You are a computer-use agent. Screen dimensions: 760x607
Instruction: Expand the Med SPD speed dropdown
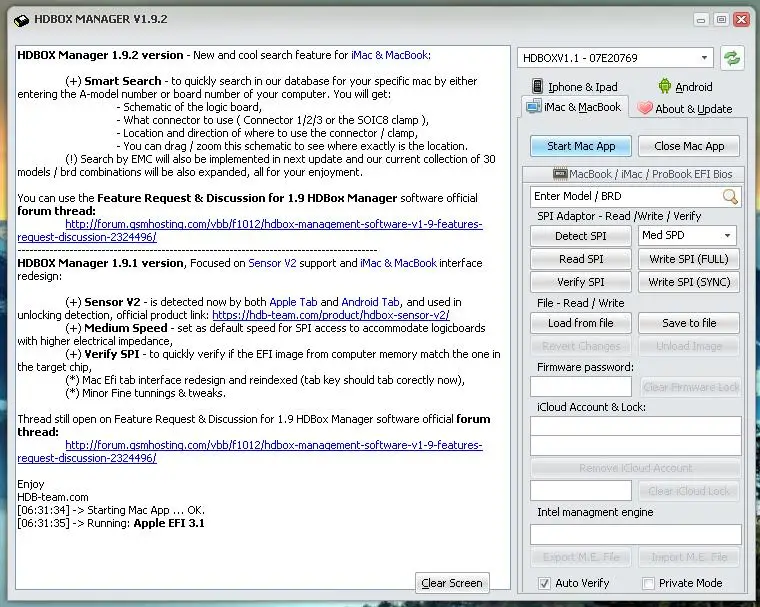687,236
